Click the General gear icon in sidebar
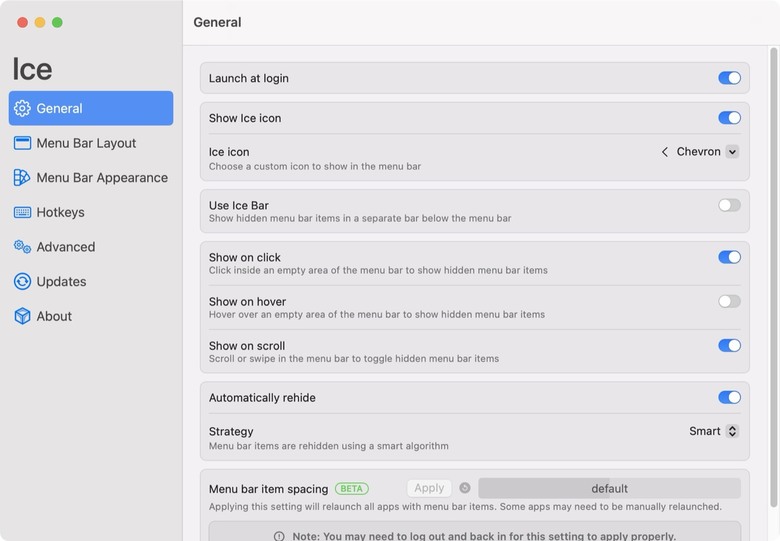The image size is (780, 541). point(22,108)
